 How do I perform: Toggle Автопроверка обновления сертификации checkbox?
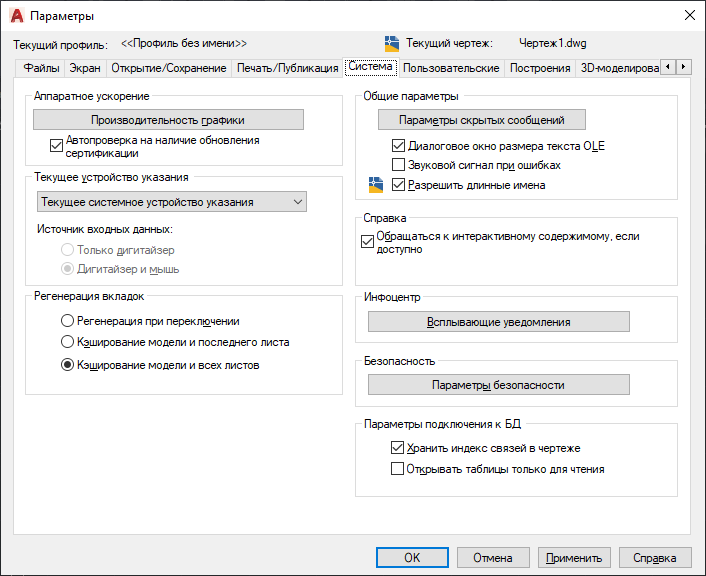tap(56, 145)
